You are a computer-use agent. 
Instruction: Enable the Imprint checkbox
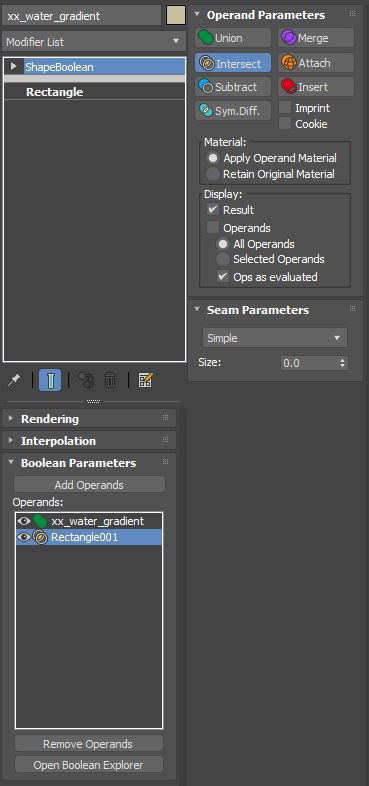pos(285,108)
